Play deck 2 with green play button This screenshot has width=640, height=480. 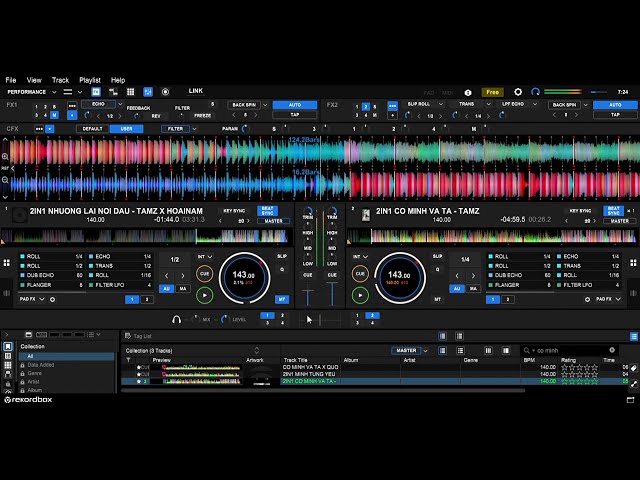tap(360, 295)
